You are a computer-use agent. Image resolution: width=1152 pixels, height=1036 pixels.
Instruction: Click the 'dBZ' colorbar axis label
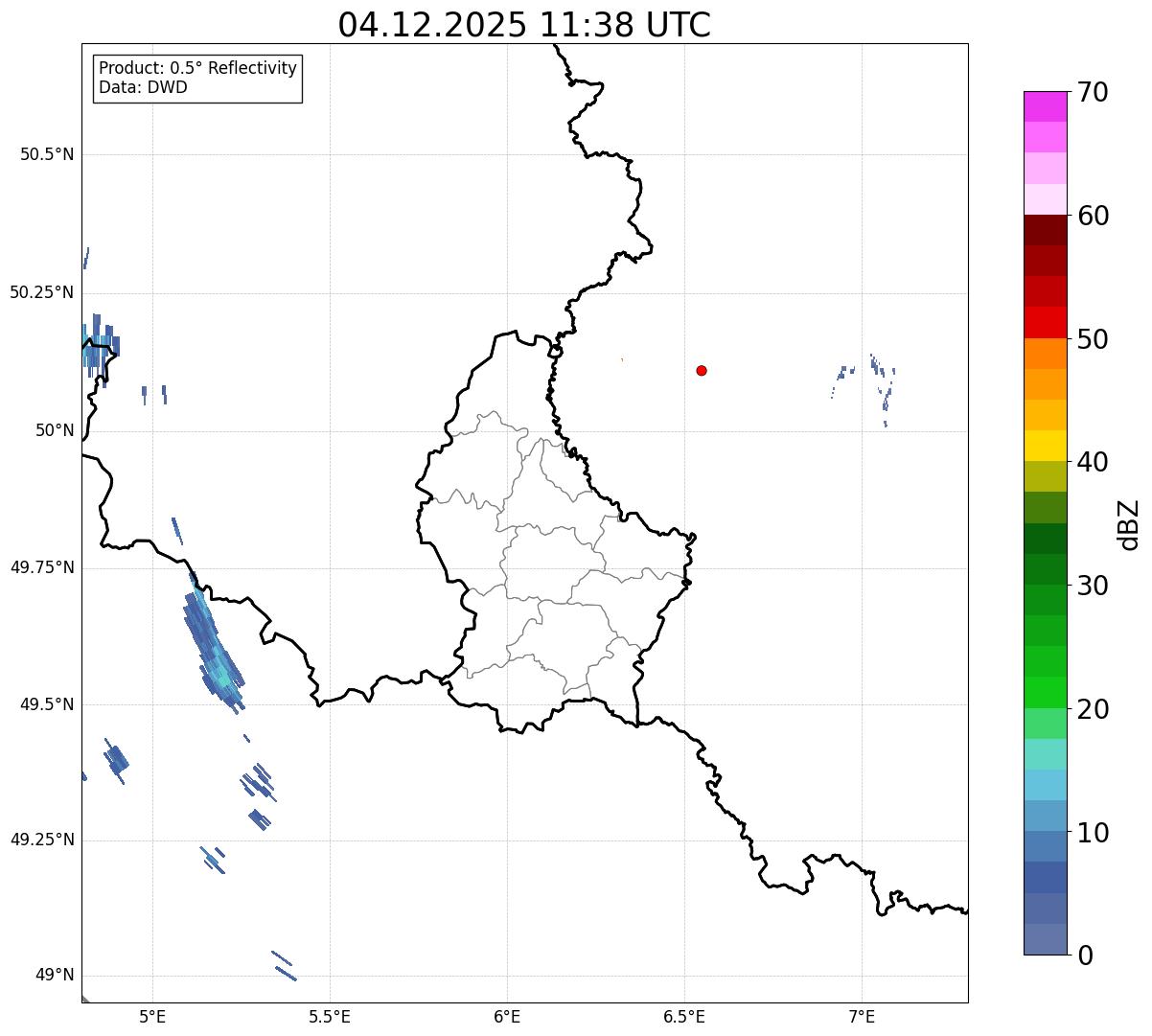[x=1129, y=524]
